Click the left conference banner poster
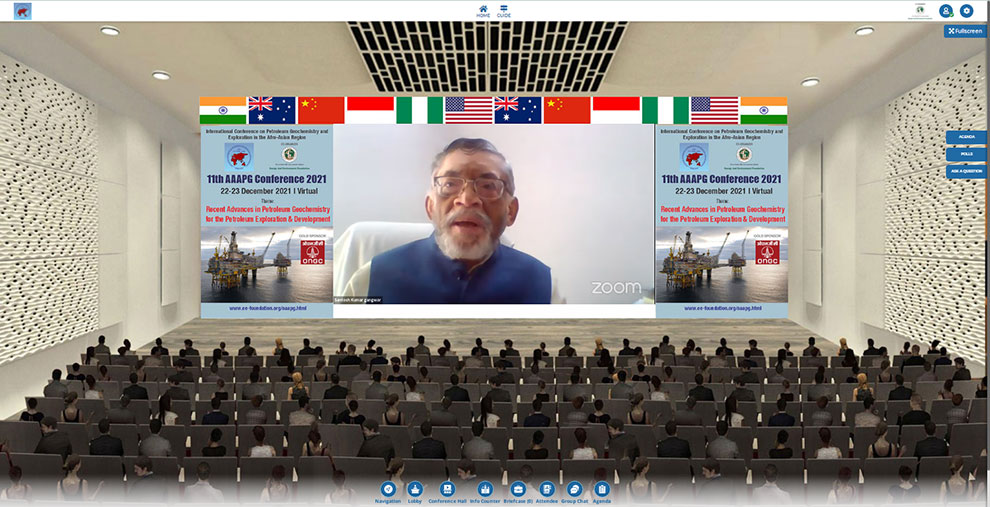The width and height of the screenshot is (990, 507). pyautogui.click(x=266, y=220)
